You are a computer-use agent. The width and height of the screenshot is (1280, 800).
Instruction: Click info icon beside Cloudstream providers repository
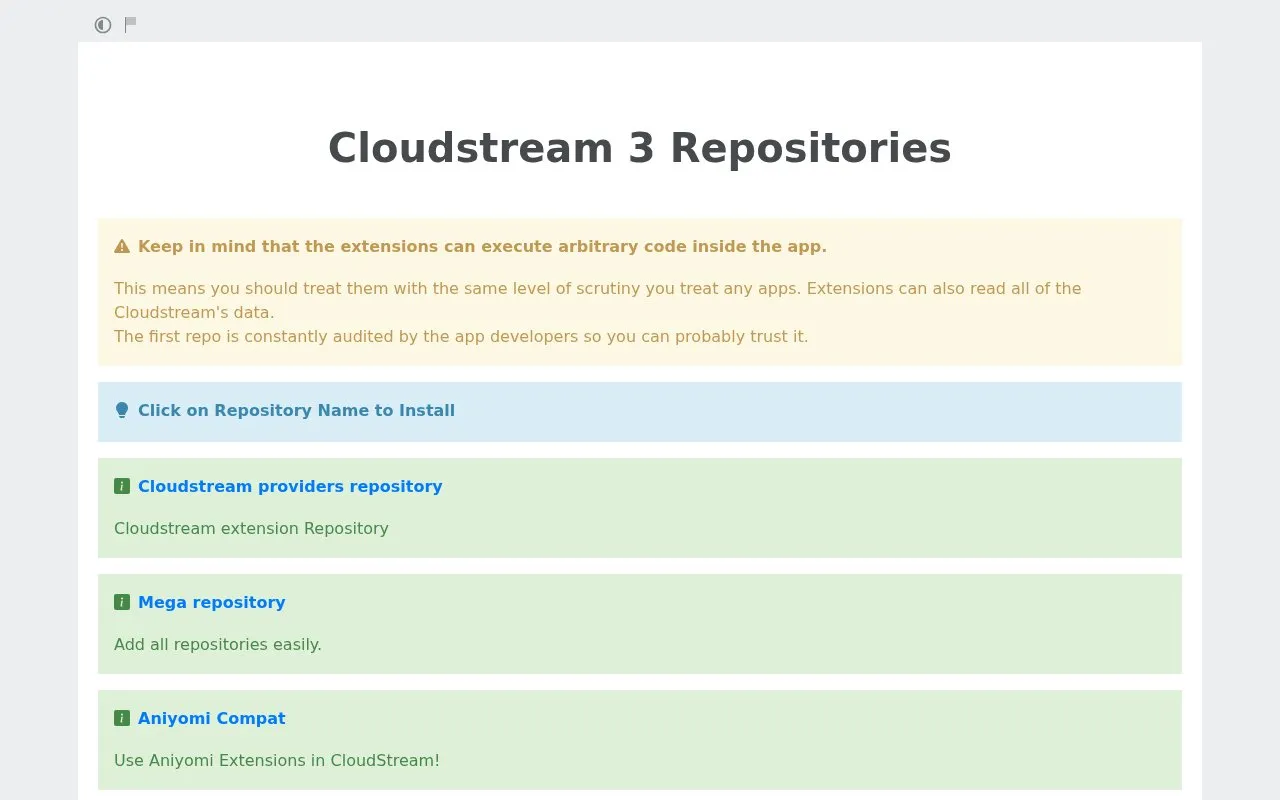pyautogui.click(x=122, y=486)
